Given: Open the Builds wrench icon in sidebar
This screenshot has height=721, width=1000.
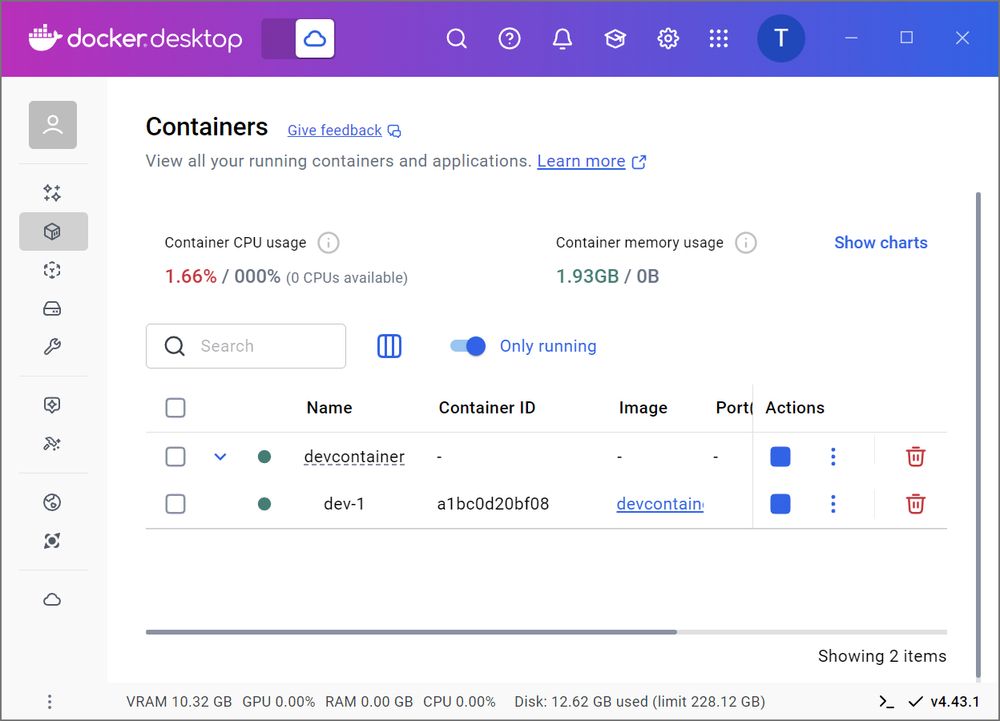Looking at the screenshot, I should (52, 347).
